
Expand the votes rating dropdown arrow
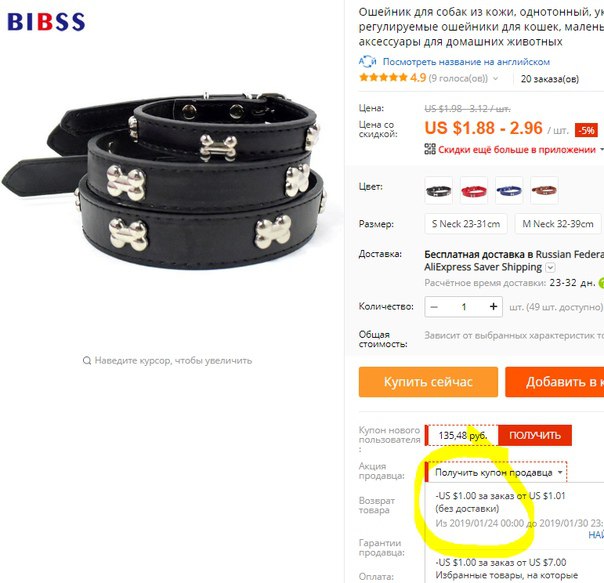495,79
